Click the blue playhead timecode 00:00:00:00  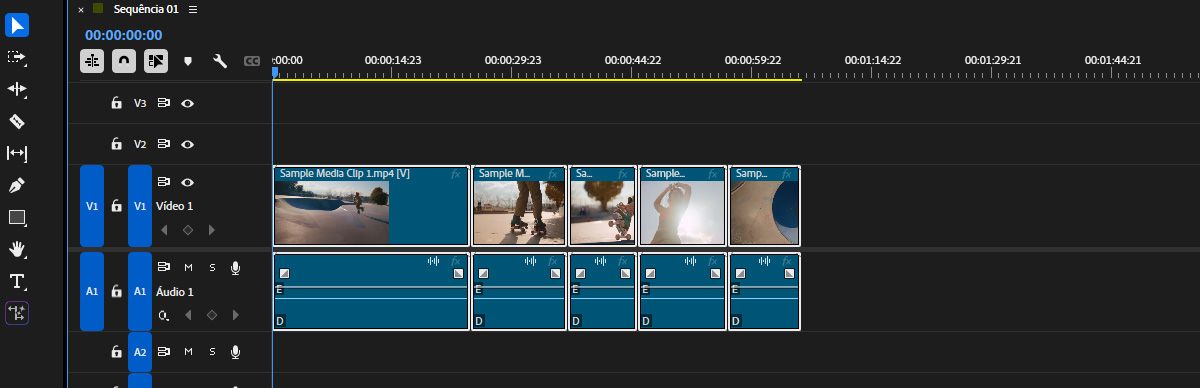click(123, 35)
